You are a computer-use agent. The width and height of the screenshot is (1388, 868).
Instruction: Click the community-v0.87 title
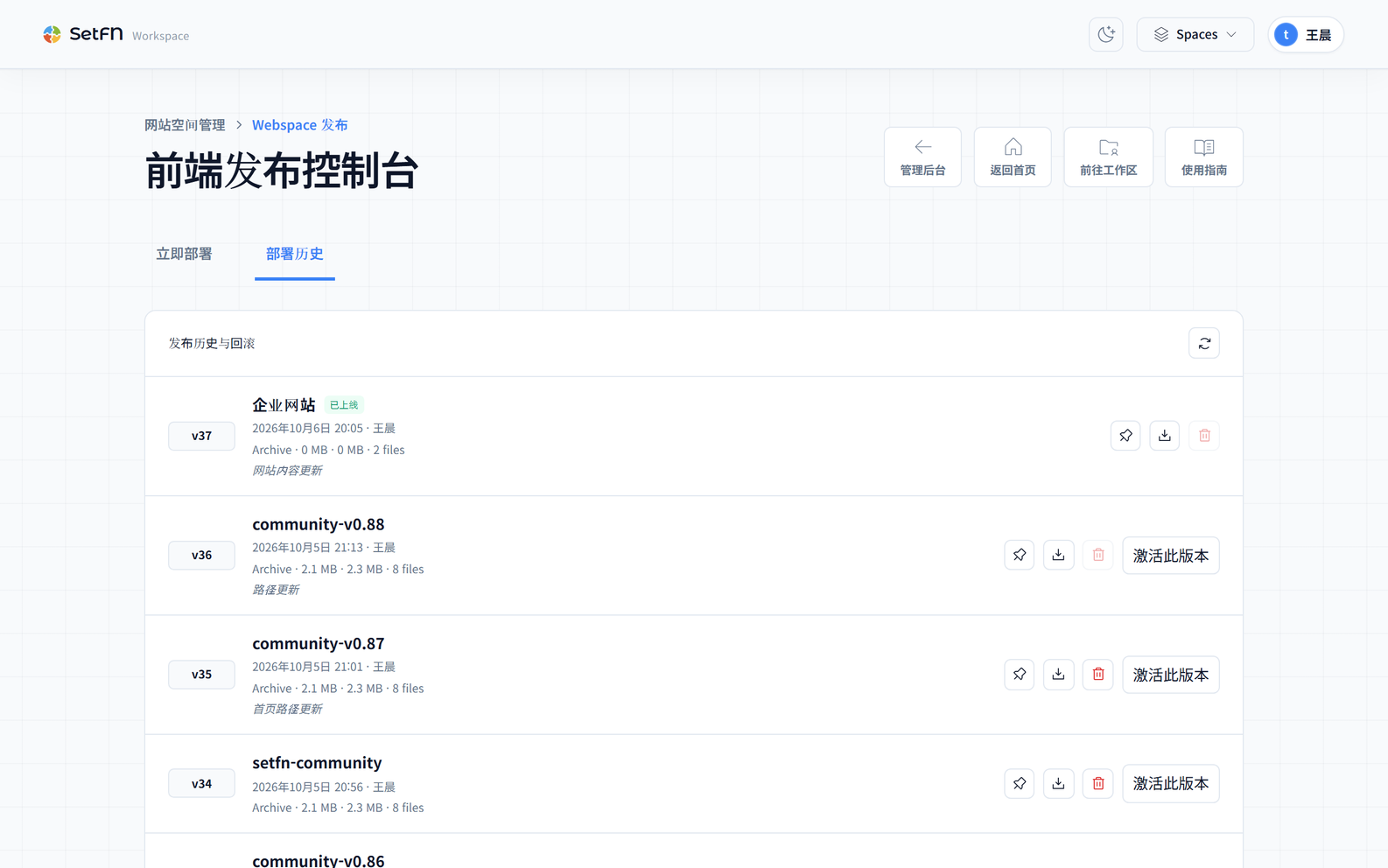pos(319,643)
